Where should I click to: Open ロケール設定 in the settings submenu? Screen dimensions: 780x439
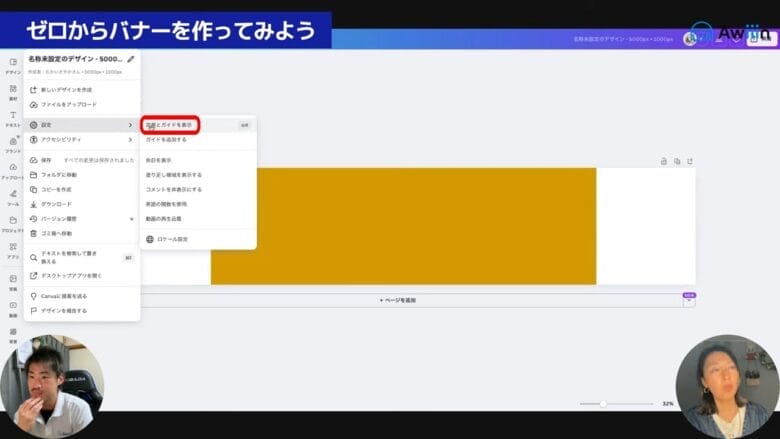[x=198, y=239]
